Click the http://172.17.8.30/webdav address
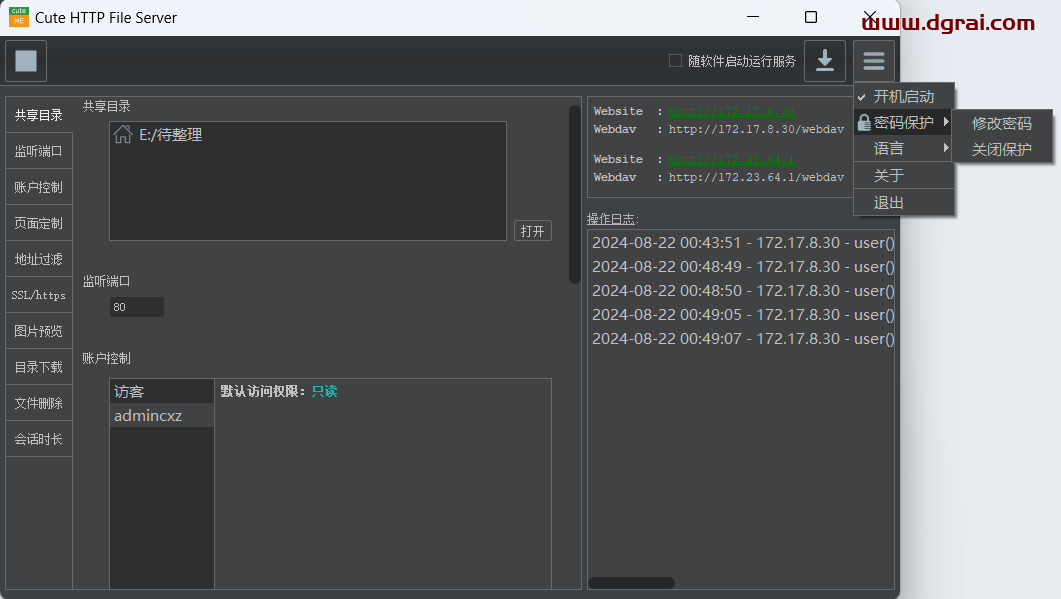The height and width of the screenshot is (599, 1061). [757, 129]
